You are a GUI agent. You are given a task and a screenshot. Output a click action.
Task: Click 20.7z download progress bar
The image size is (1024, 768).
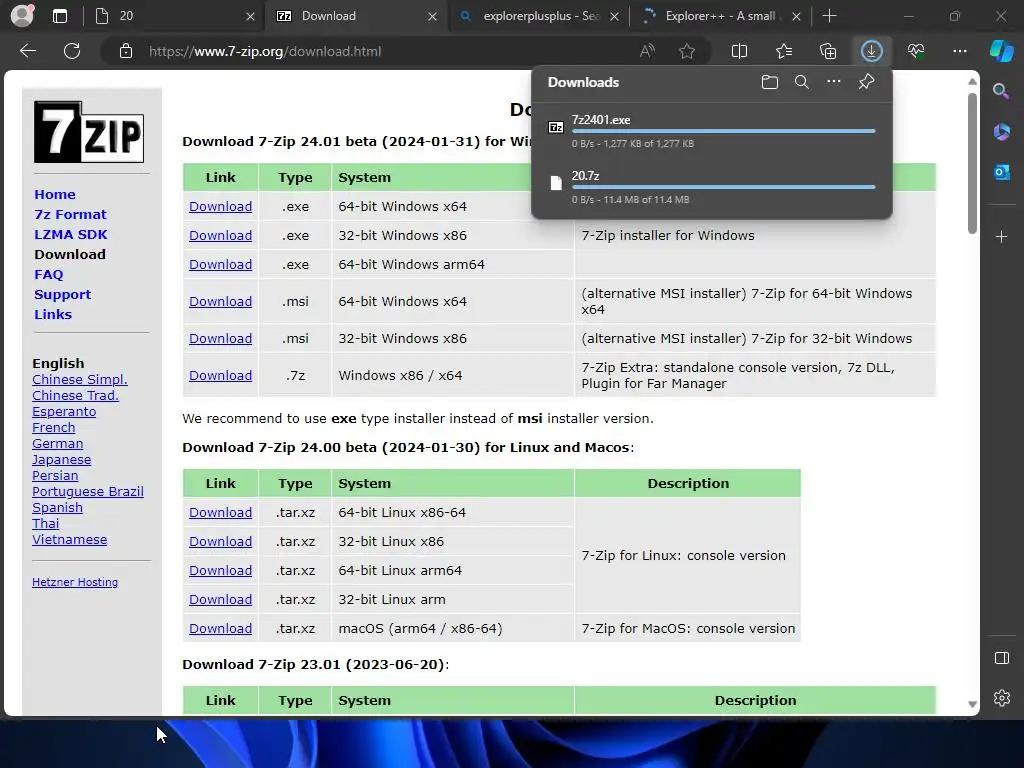[x=723, y=187]
